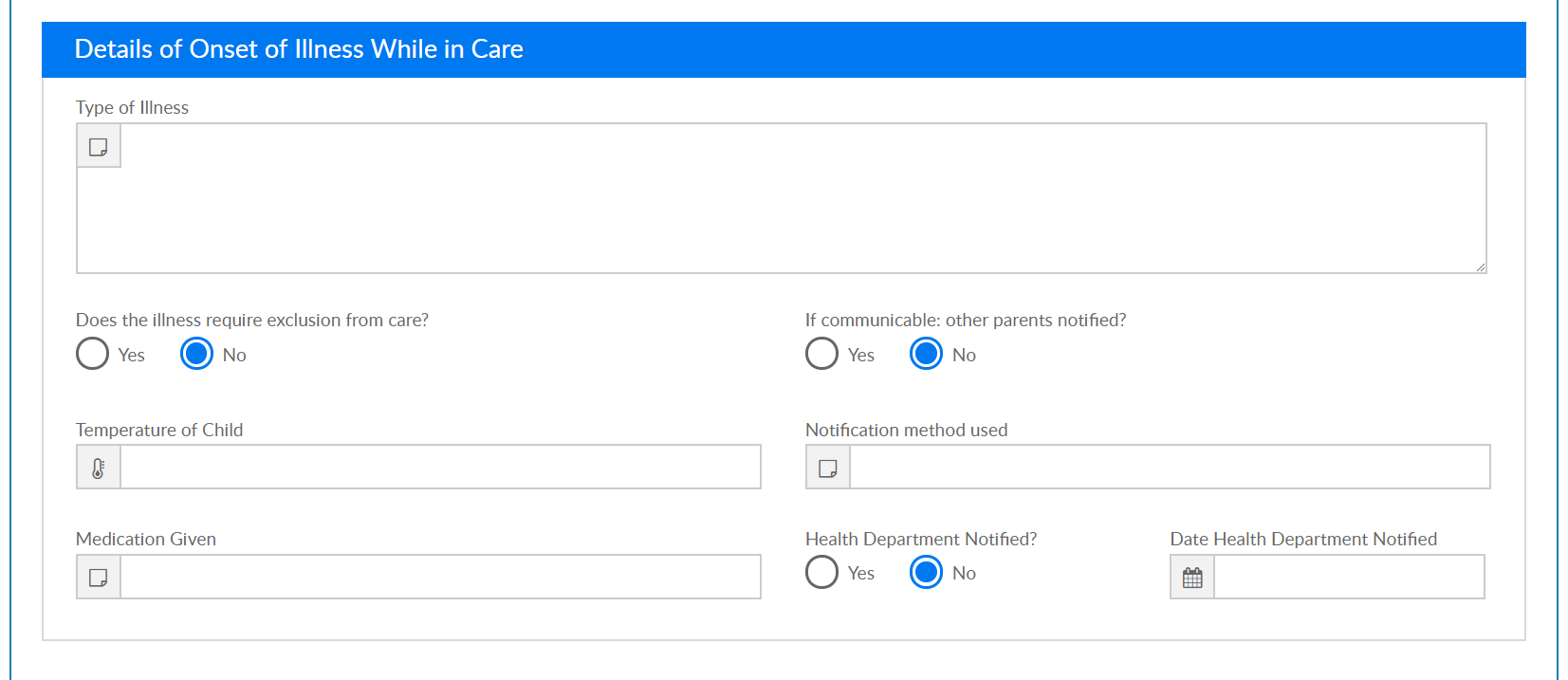The width and height of the screenshot is (1568, 680).
Task: Focus the Notification method used field
Action: (x=1169, y=468)
